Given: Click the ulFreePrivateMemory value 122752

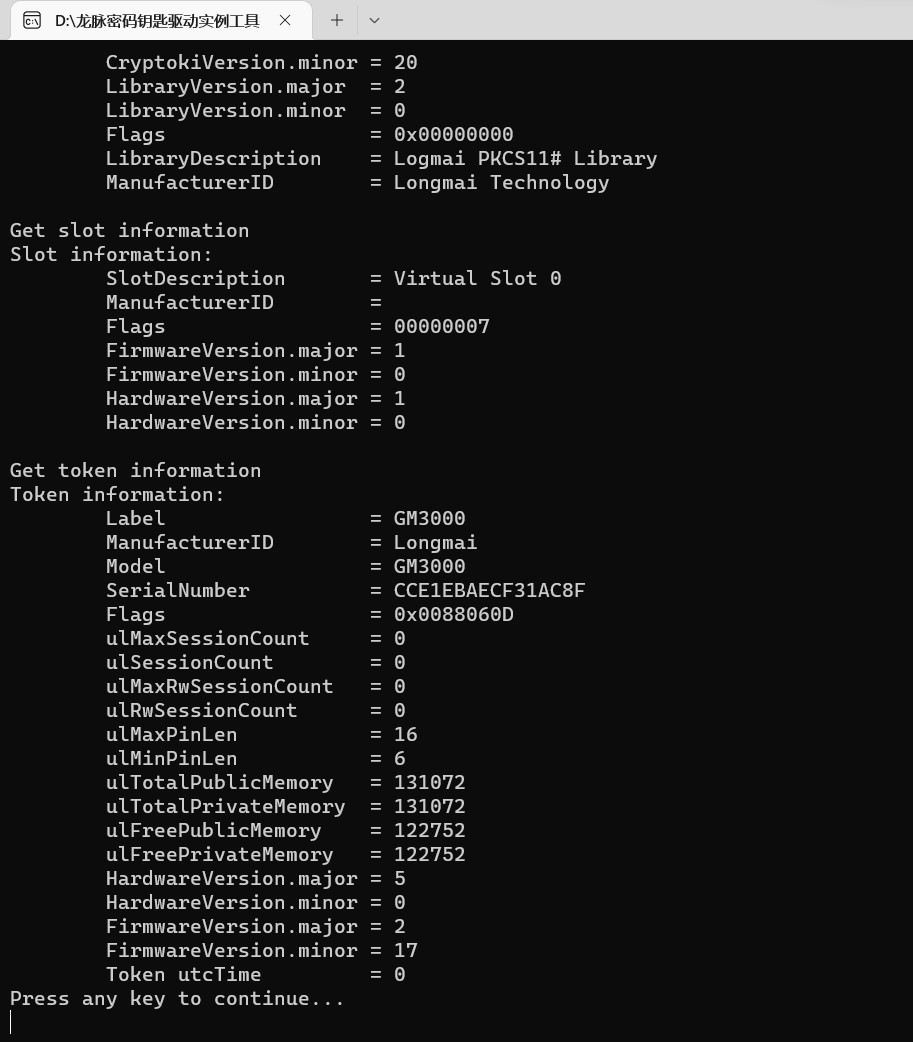Looking at the screenshot, I should (x=429, y=854).
